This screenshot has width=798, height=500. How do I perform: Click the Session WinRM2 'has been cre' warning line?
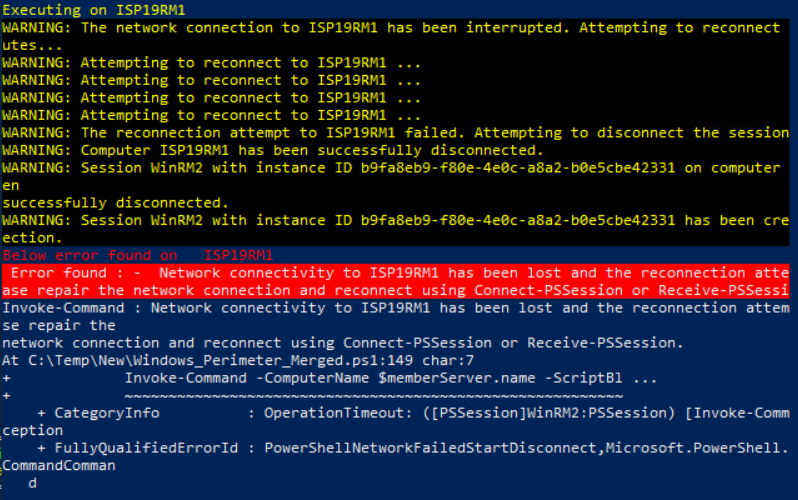[395, 220]
